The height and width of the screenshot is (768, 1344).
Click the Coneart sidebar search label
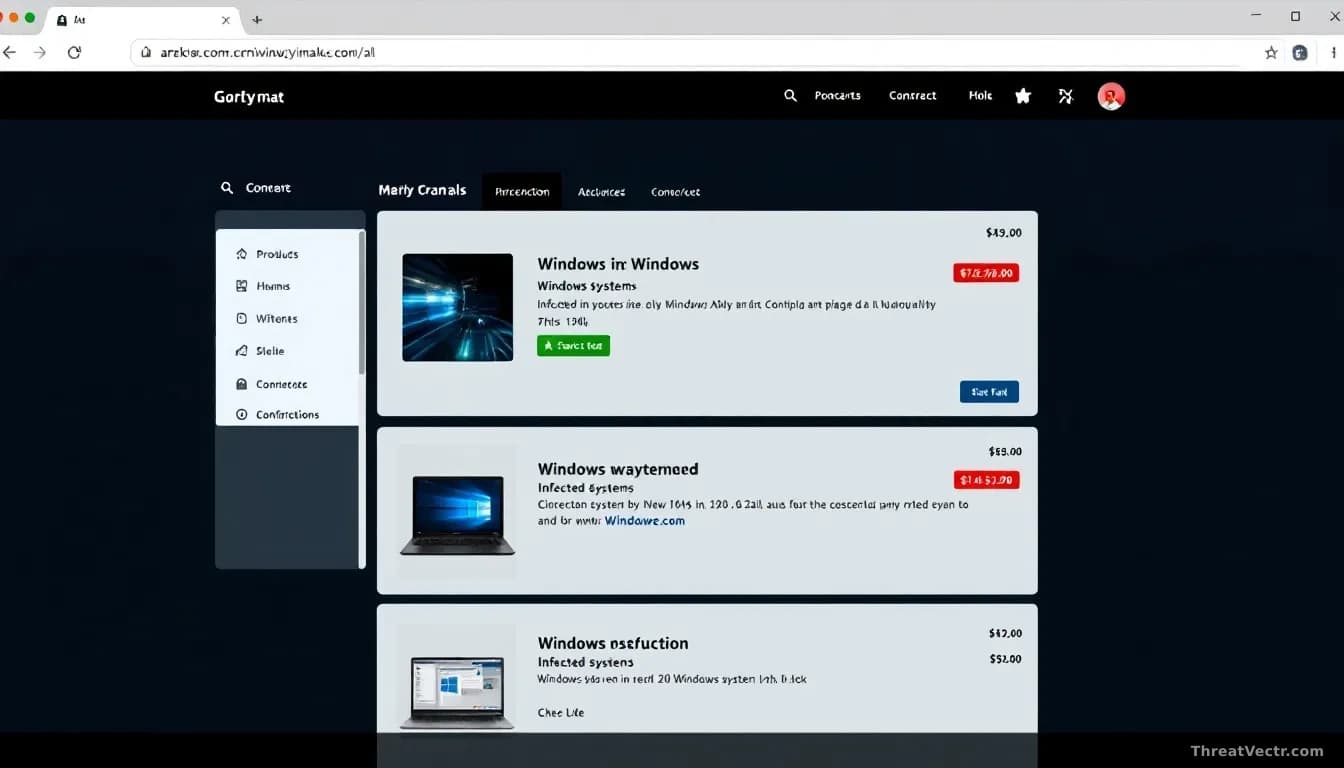coord(268,188)
